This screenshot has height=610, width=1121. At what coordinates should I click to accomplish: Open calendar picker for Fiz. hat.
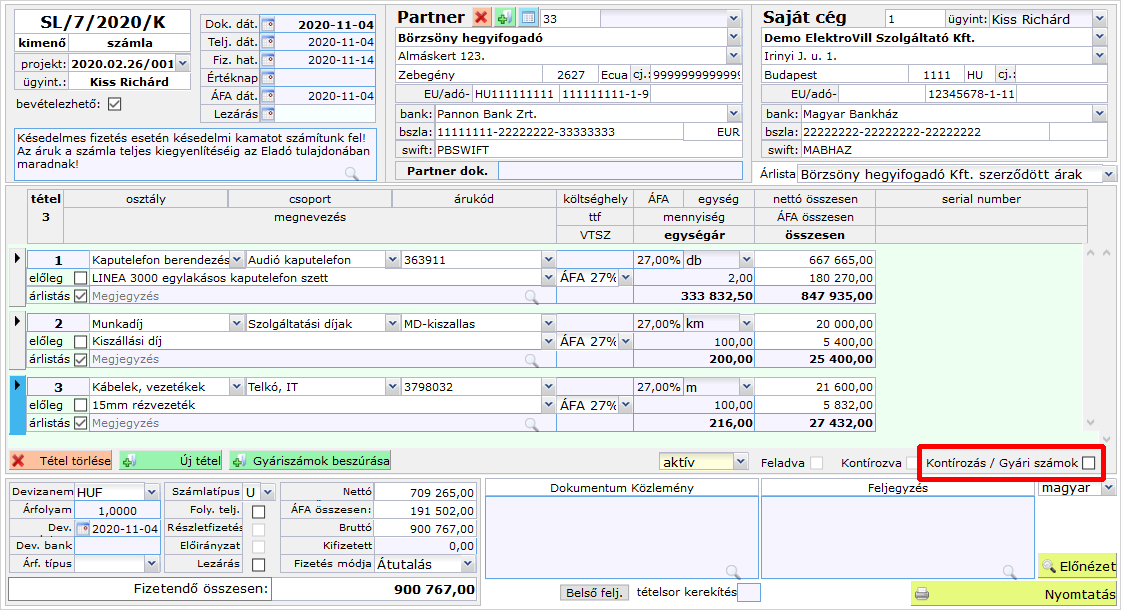pyautogui.click(x=267, y=60)
